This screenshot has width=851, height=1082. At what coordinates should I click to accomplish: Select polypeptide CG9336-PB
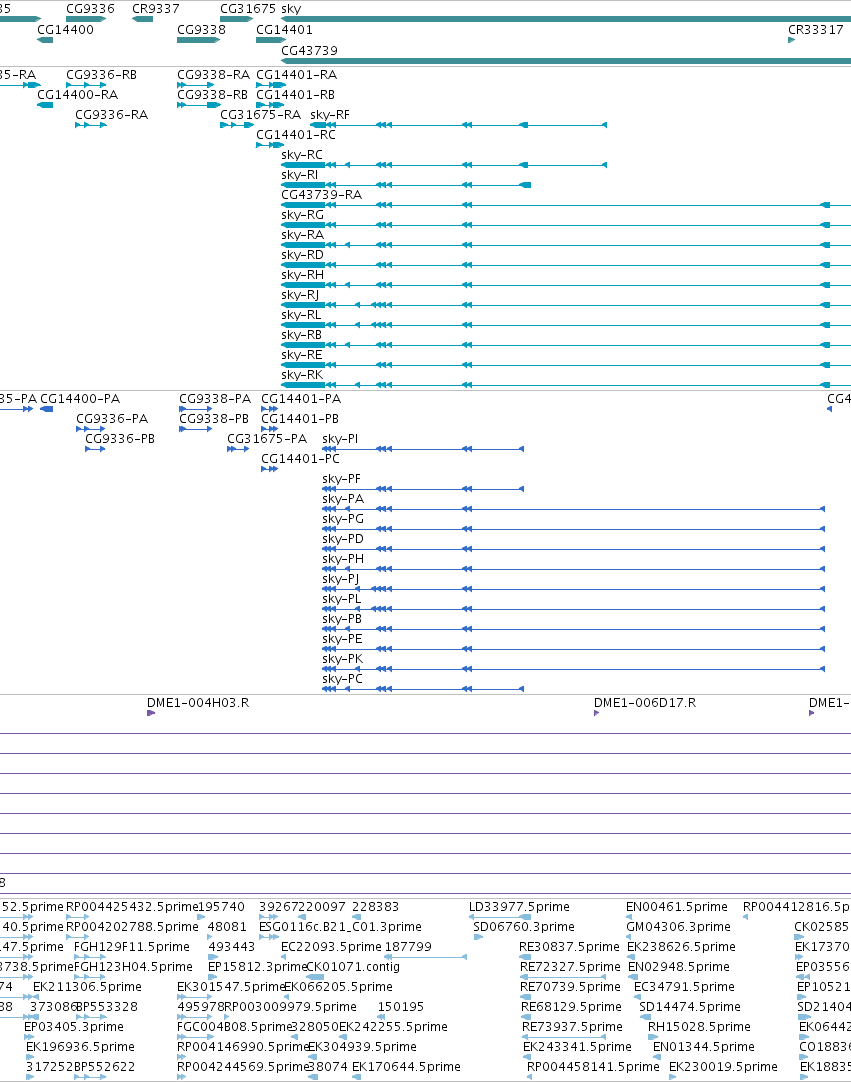tap(120, 439)
